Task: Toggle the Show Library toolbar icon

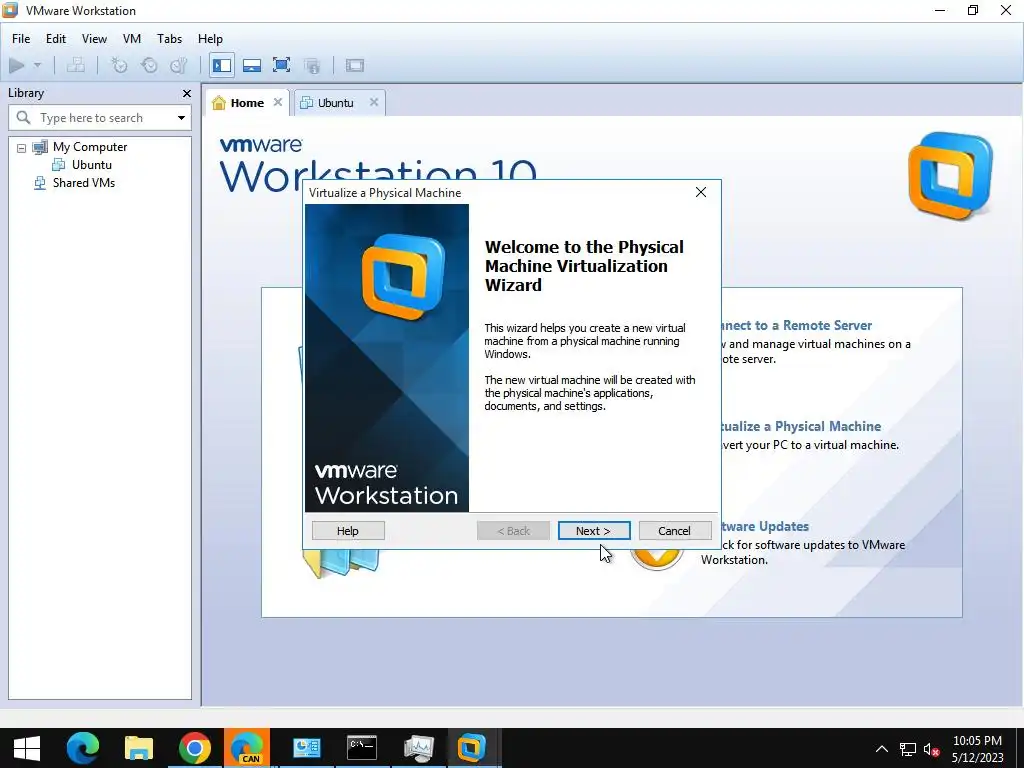Action: click(222, 65)
